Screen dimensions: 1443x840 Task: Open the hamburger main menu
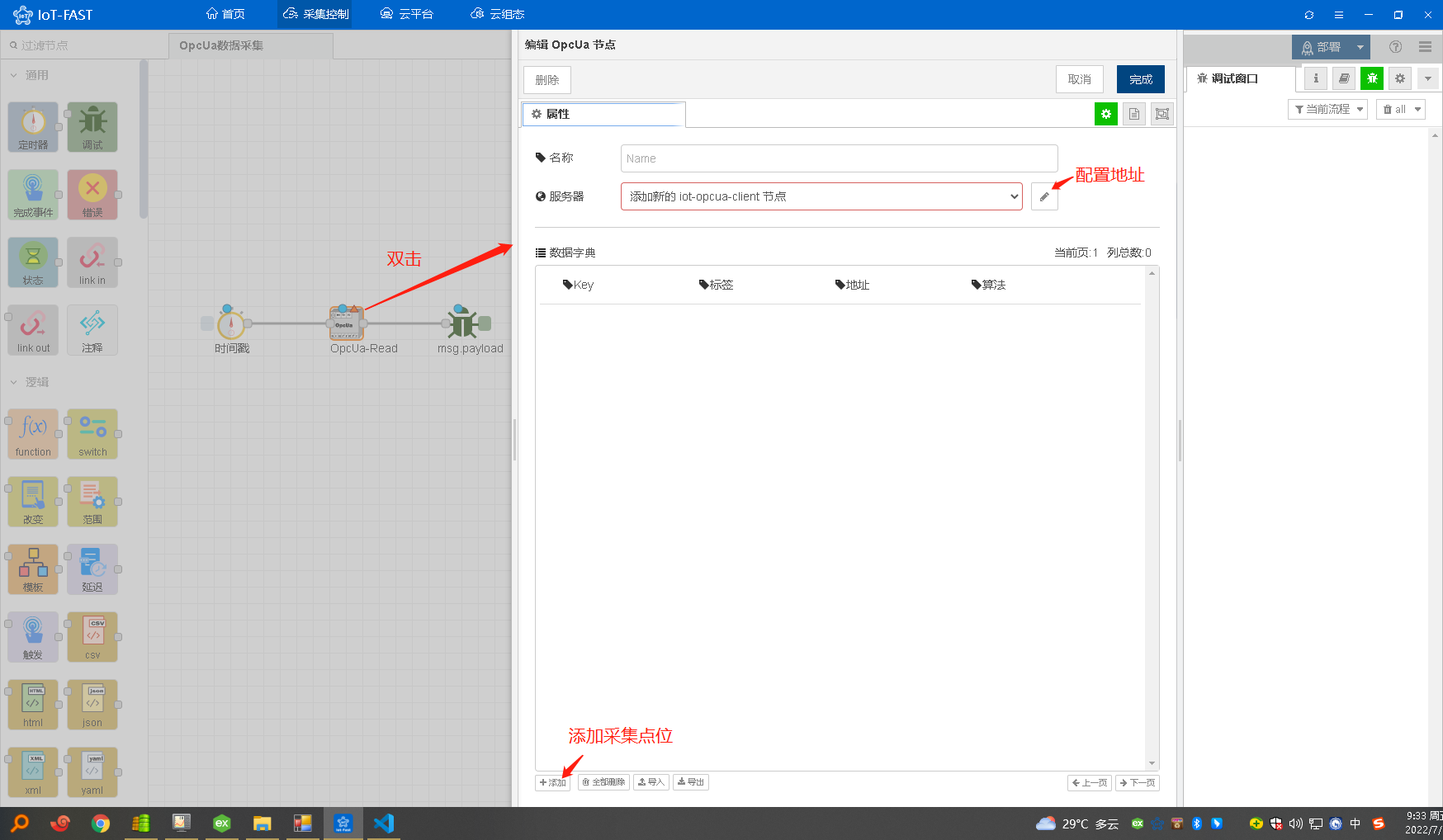pyautogui.click(x=1425, y=47)
